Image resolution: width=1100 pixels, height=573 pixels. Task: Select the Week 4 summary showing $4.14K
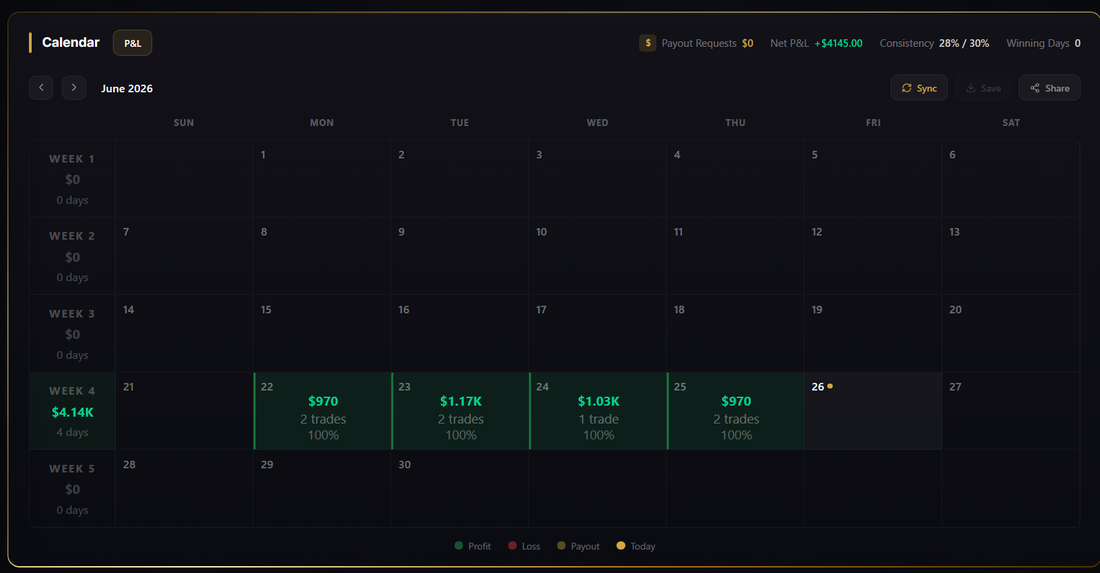(72, 411)
